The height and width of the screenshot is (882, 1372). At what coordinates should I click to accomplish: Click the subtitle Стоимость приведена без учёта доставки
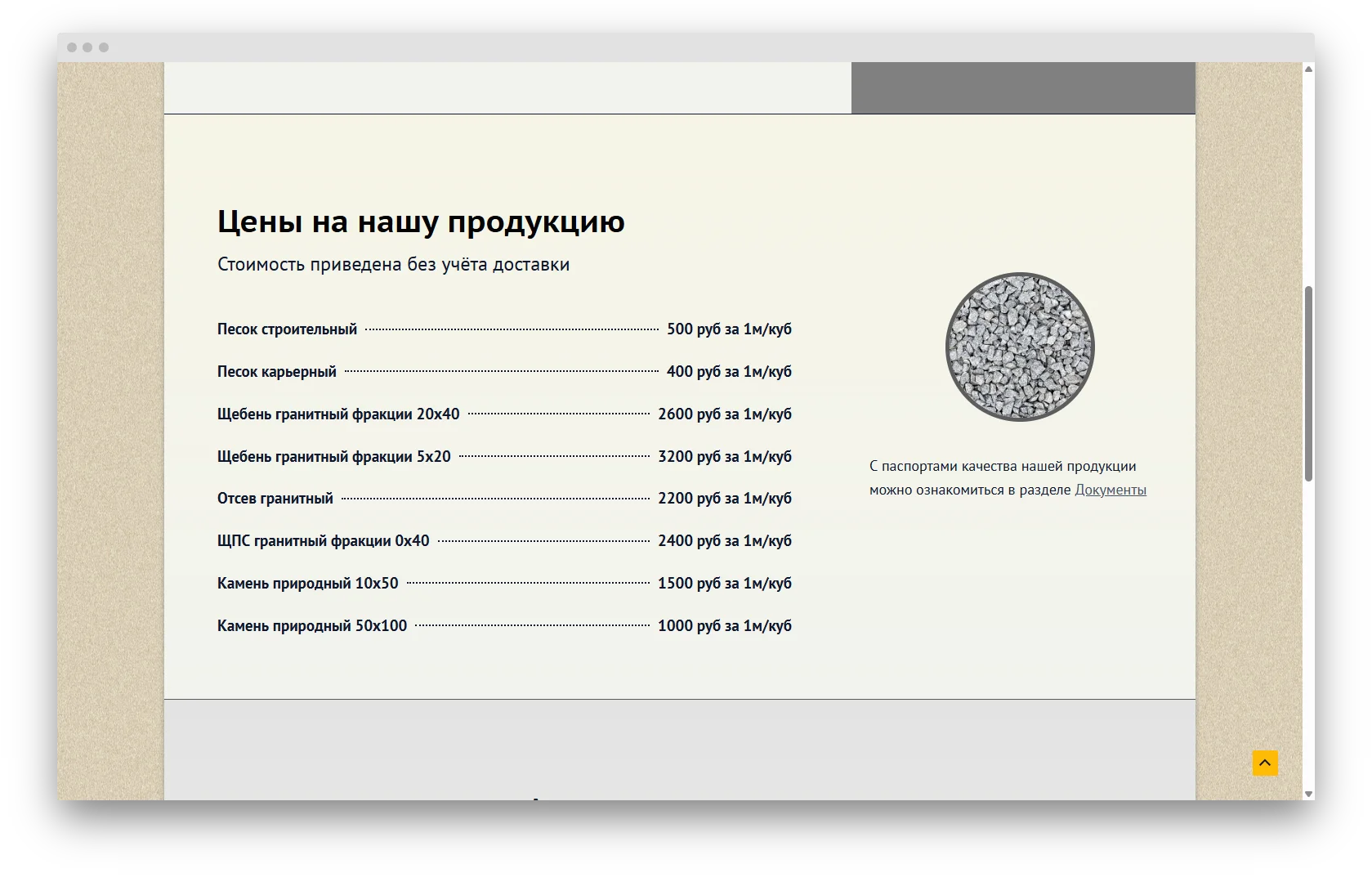[x=393, y=263]
